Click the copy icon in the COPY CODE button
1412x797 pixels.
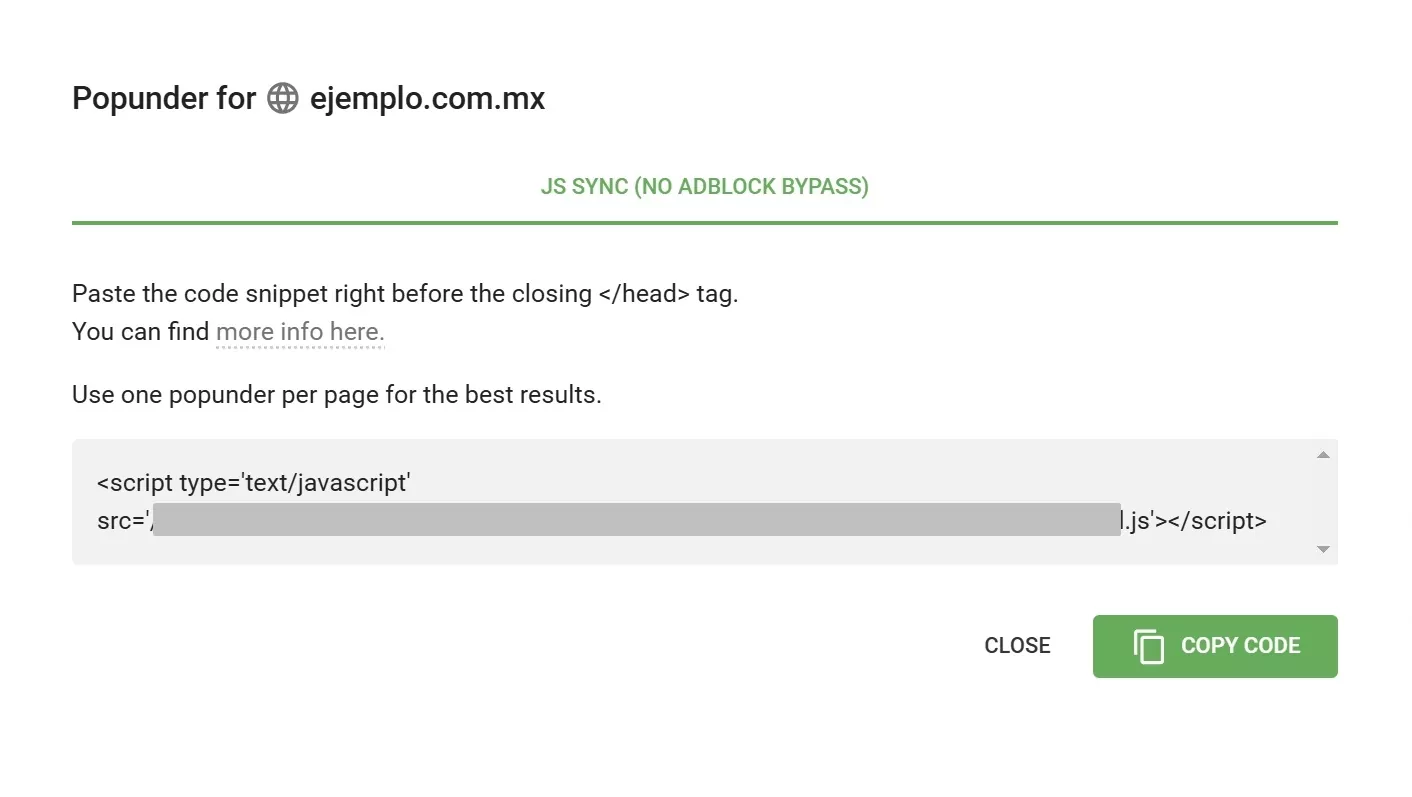(x=1149, y=646)
